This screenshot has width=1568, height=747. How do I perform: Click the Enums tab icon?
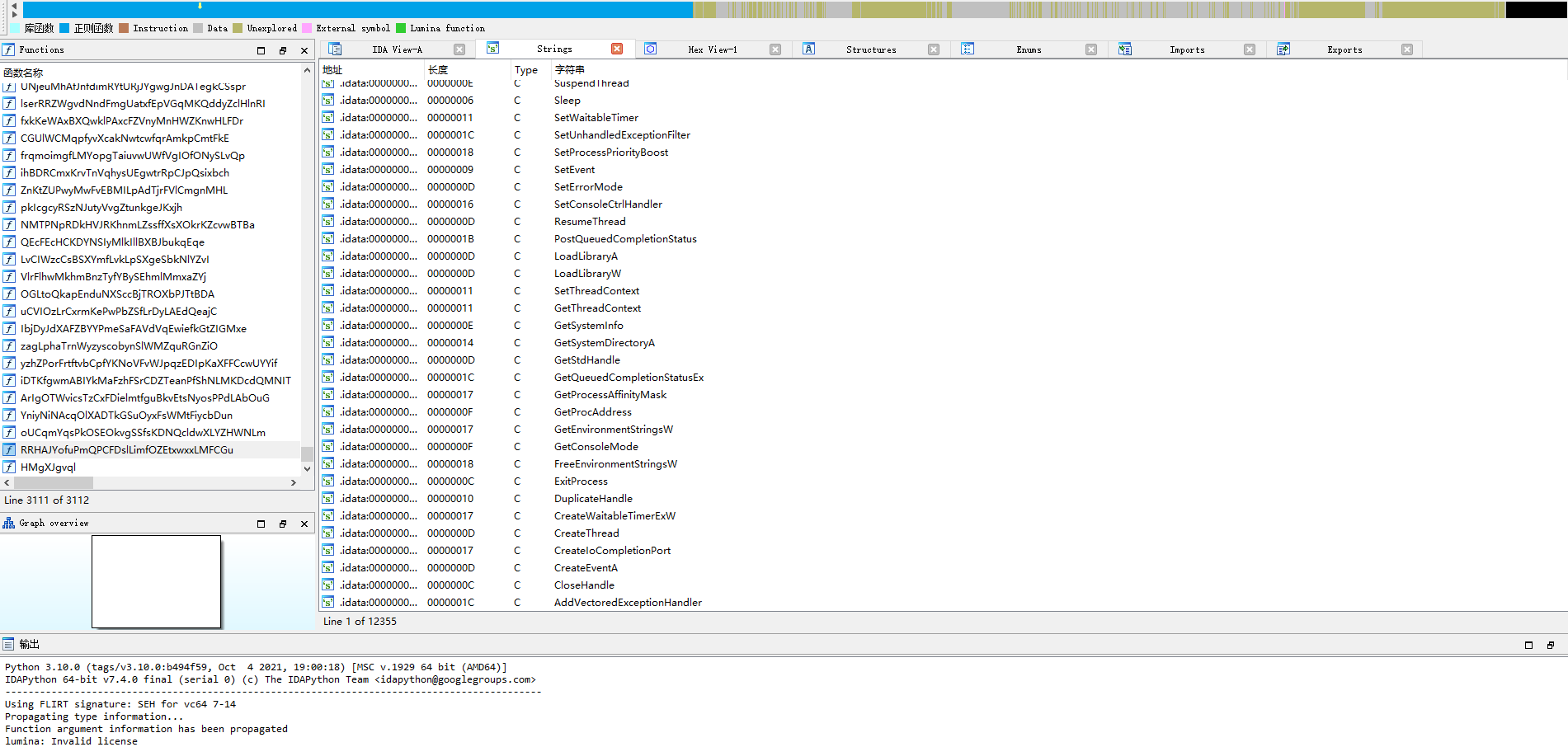[968, 49]
